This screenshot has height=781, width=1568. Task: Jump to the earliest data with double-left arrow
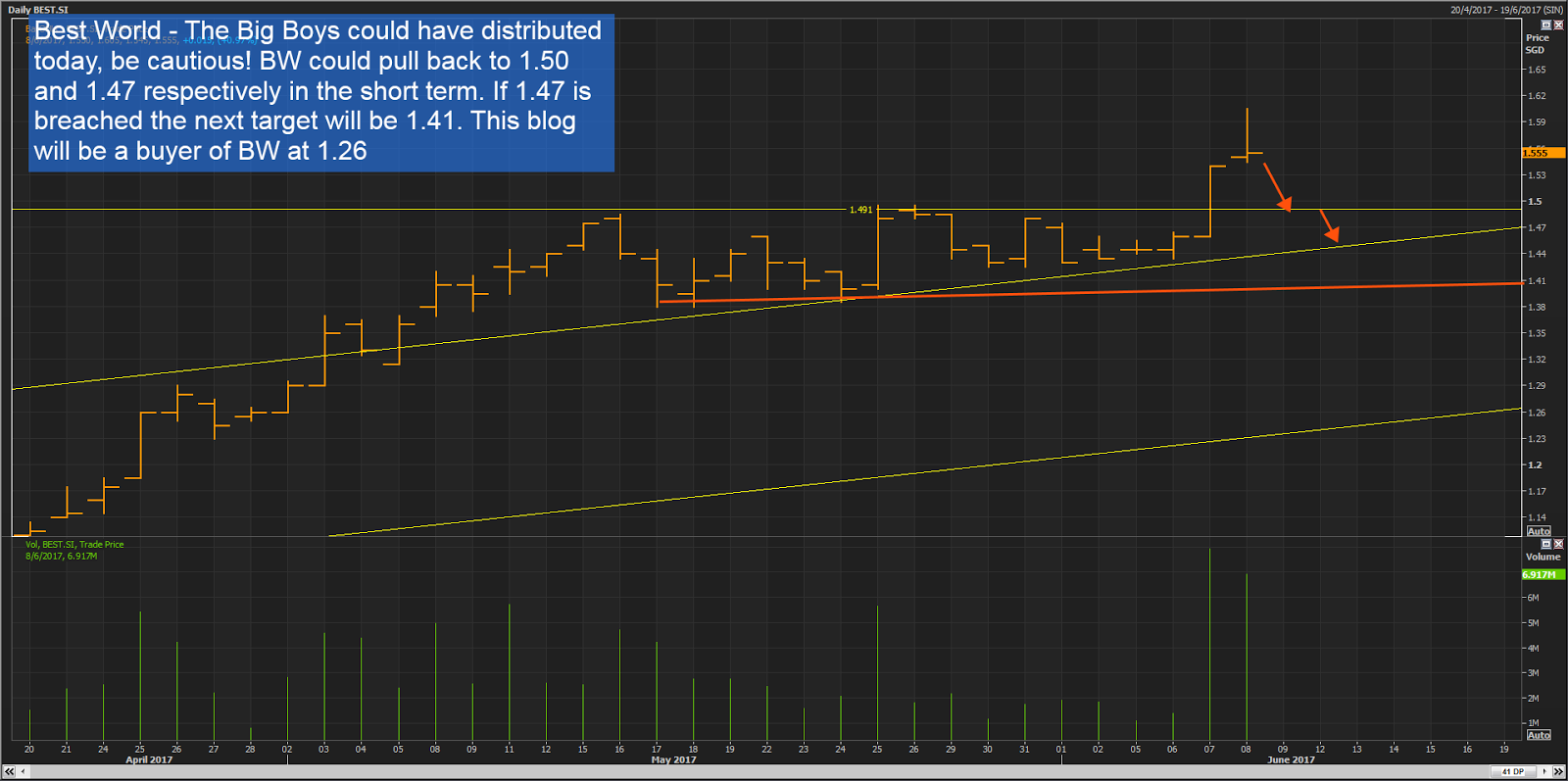coord(9,772)
